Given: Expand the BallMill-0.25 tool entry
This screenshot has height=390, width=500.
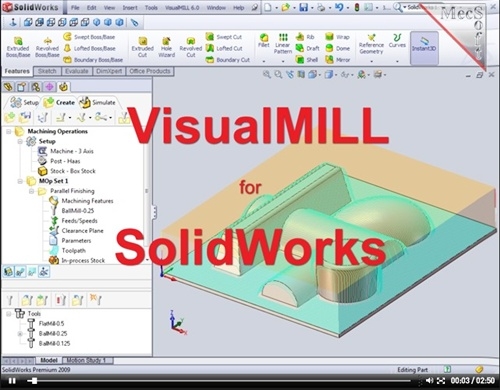Looking at the screenshot, I should click(20, 333).
